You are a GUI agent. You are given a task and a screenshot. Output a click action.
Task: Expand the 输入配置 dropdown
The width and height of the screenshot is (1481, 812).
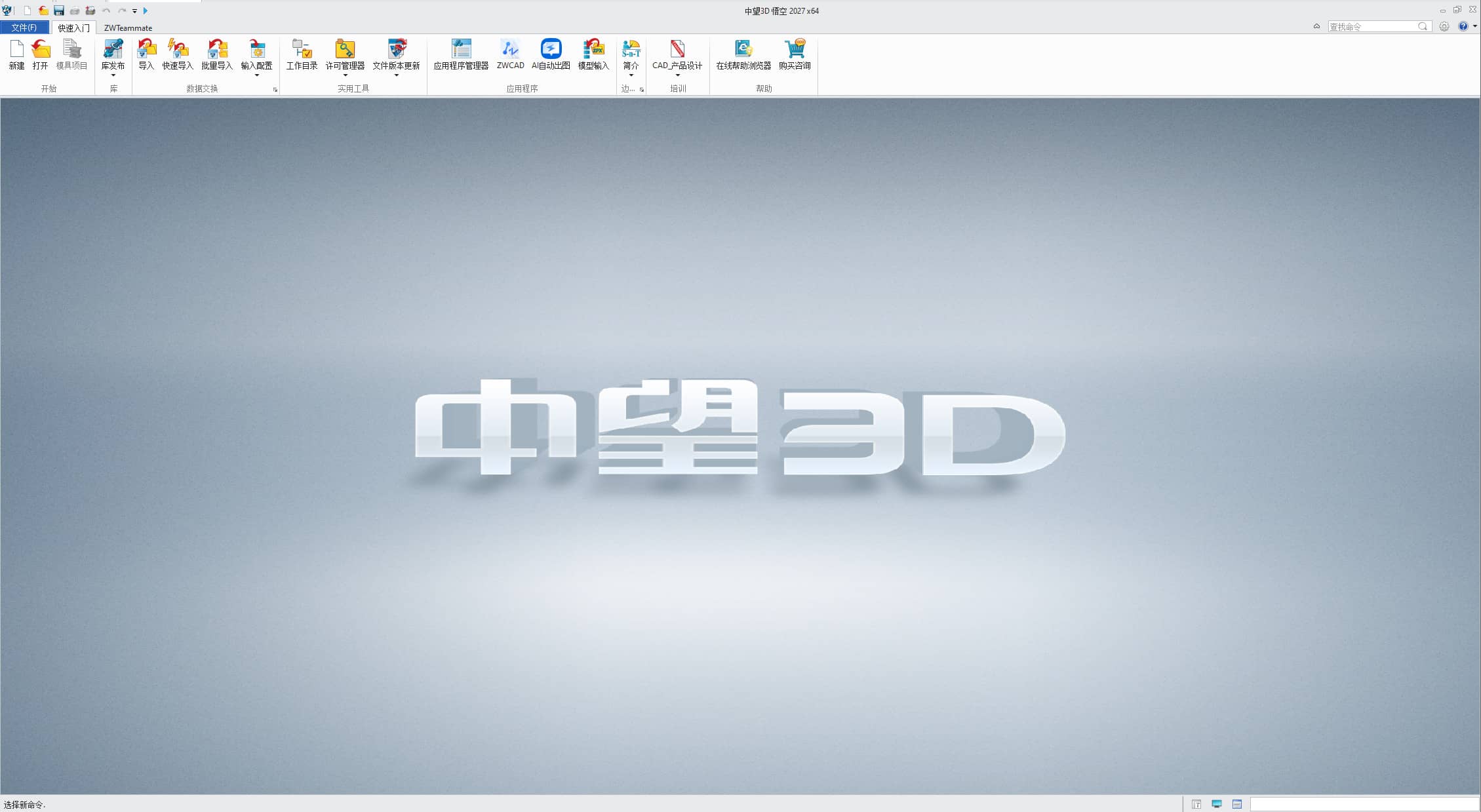tap(256, 75)
